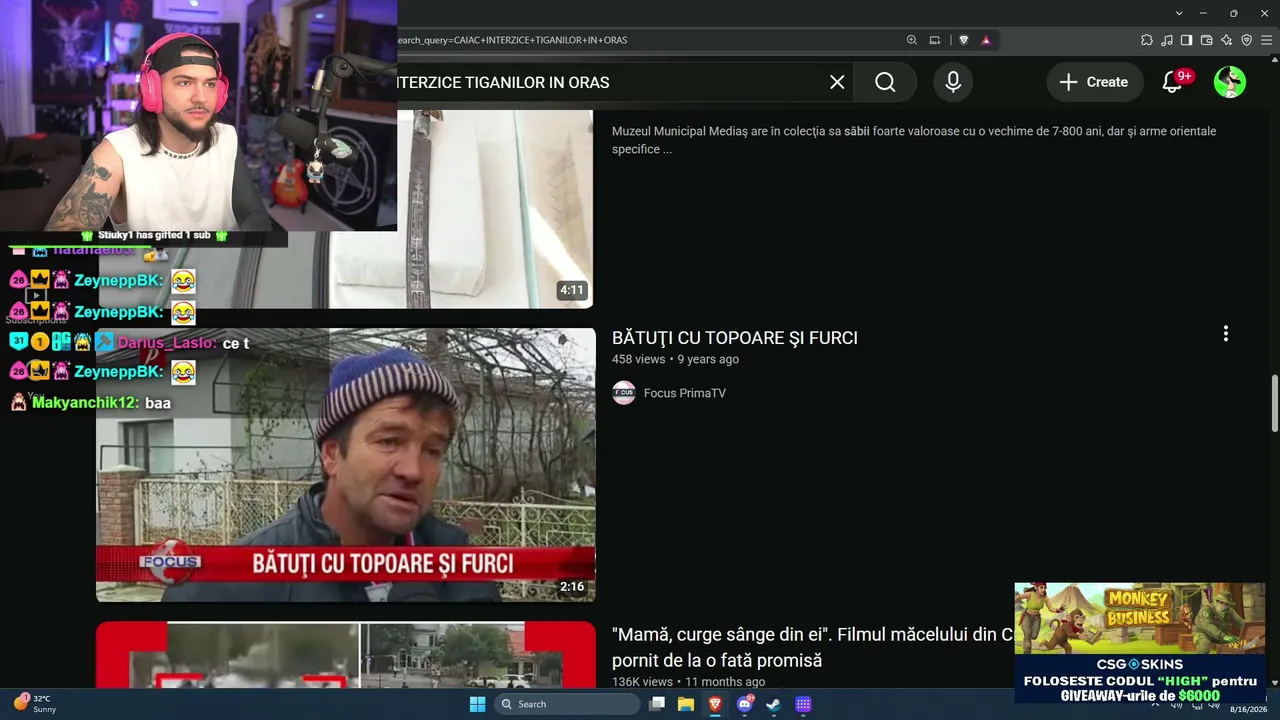1280x720 pixels.
Task: Open the Focus PrimaTV channel avatar
Action: [x=624, y=393]
